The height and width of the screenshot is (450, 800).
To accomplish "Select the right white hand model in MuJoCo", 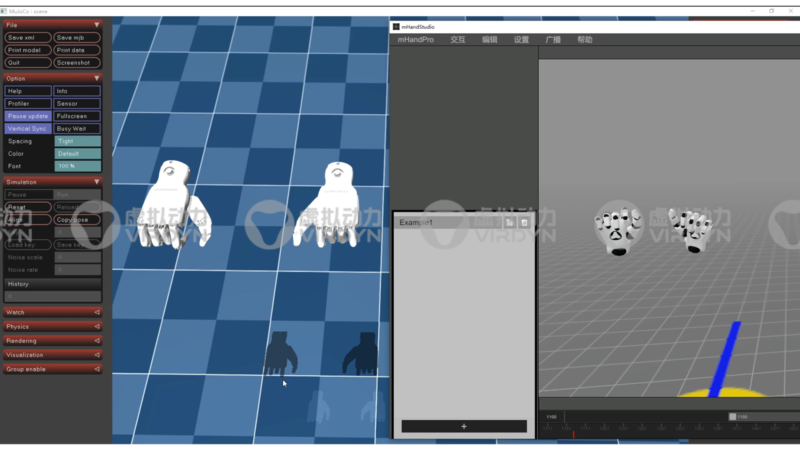I will 339,205.
